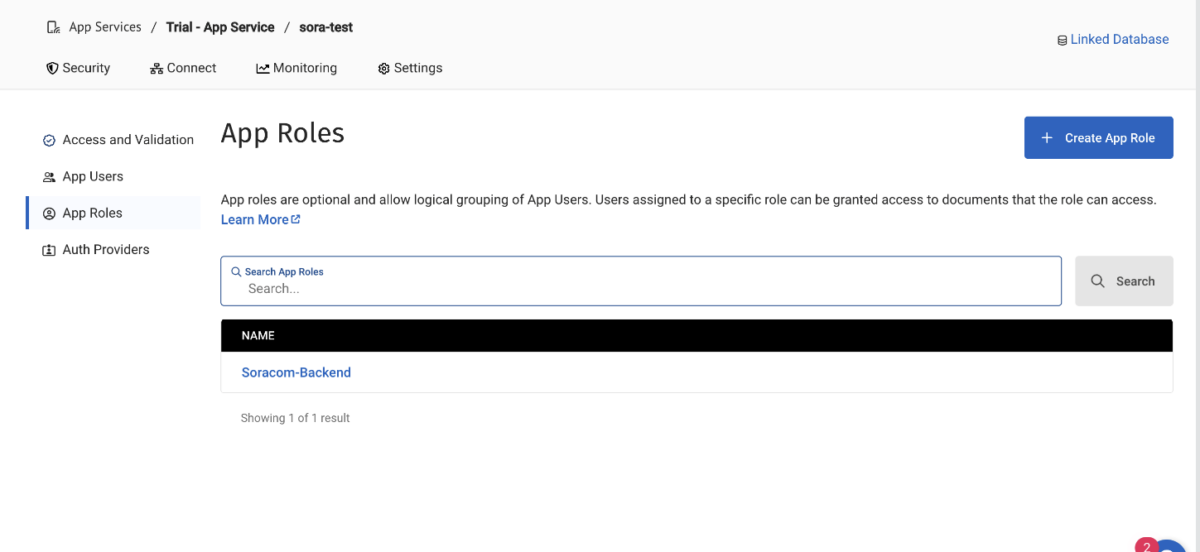Click the Connect network icon
This screenshot has height=552, width=1200.
coord(156,68)
